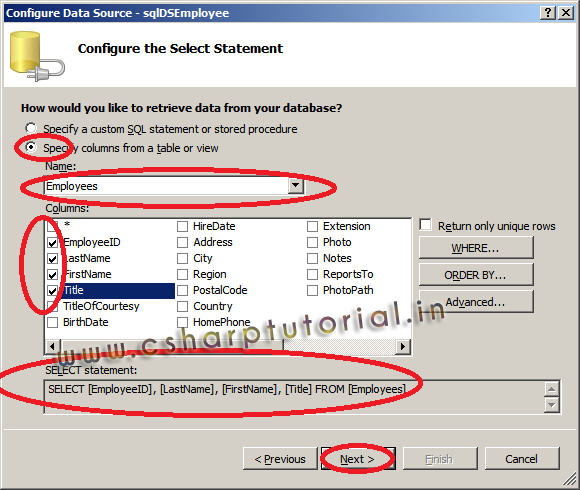Click columns list right scroll arrow
Screen dimensions: 580x490
click(403, 347)
